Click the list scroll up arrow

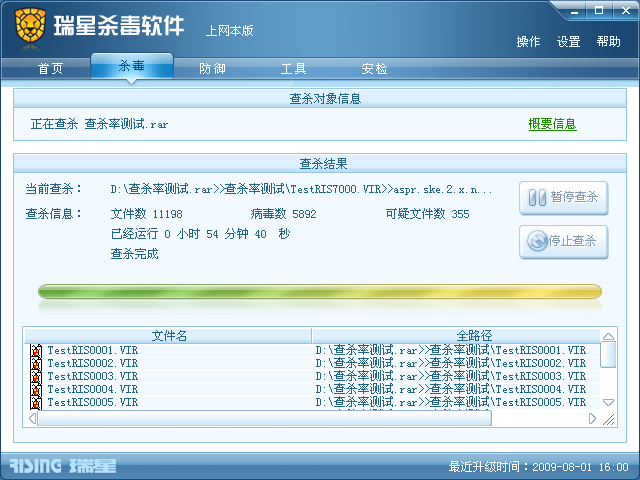tap(608, 336)
